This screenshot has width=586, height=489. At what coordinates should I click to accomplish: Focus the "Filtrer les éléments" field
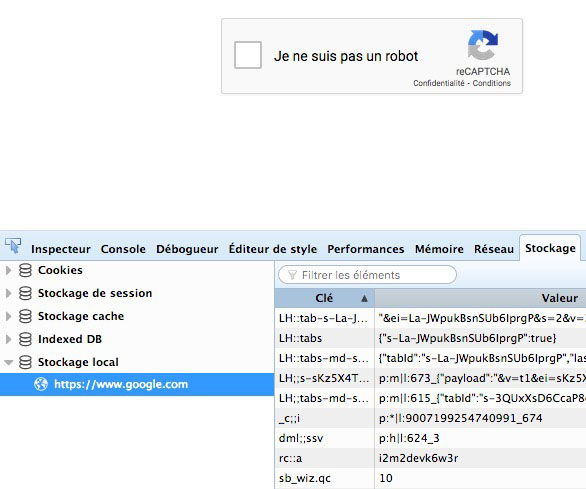367,275
